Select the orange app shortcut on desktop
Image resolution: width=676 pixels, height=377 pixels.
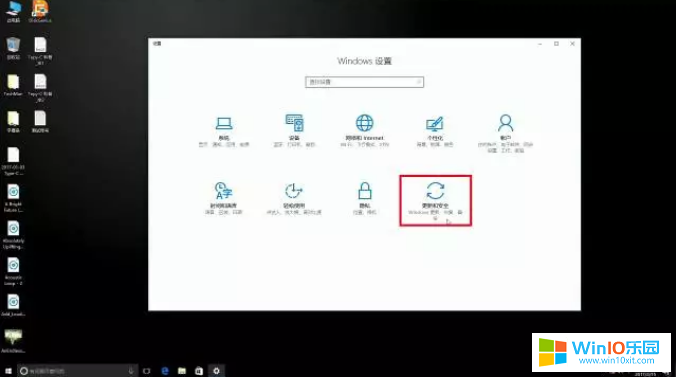(40, 11)
